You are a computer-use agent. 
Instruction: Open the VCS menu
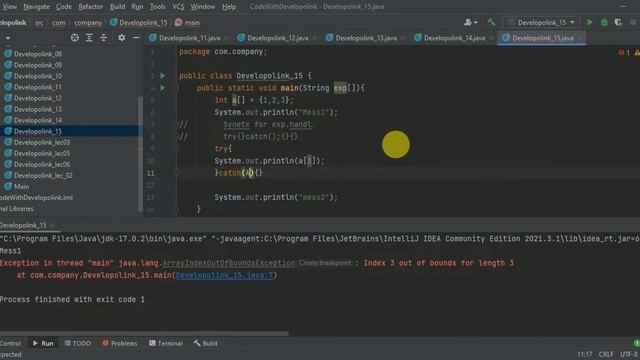pos(178,7)
